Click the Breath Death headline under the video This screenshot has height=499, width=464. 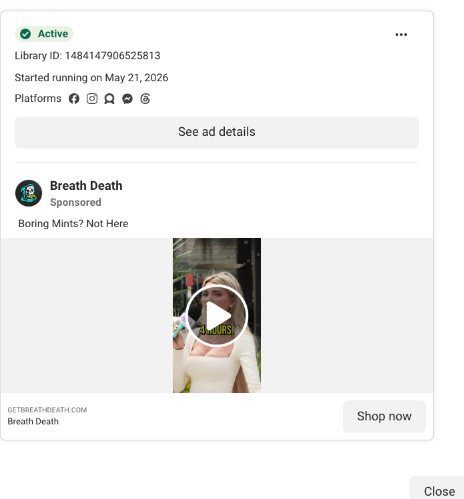click(33, 421)
